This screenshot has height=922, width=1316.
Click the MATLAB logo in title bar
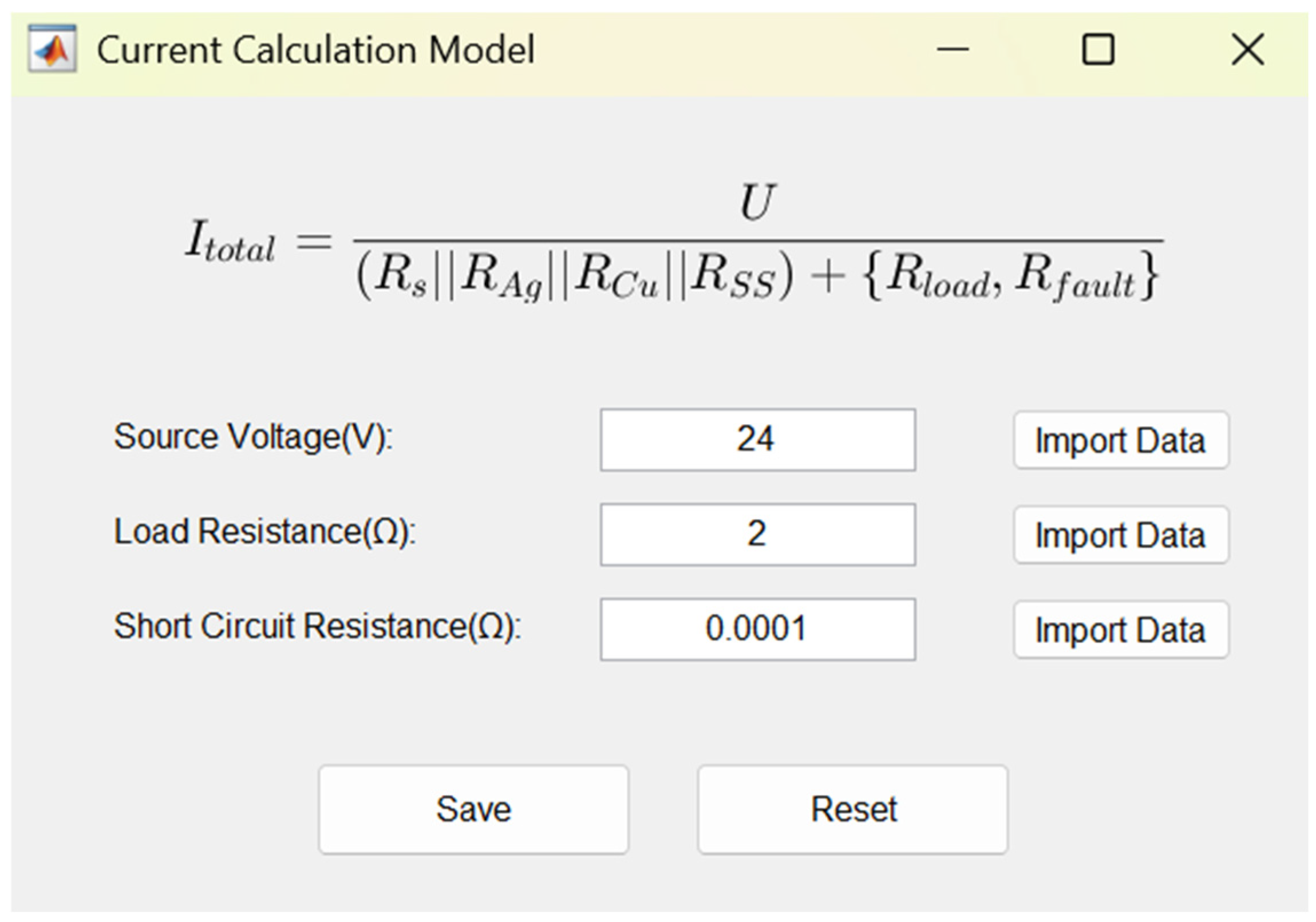click(x=52, y=49)
